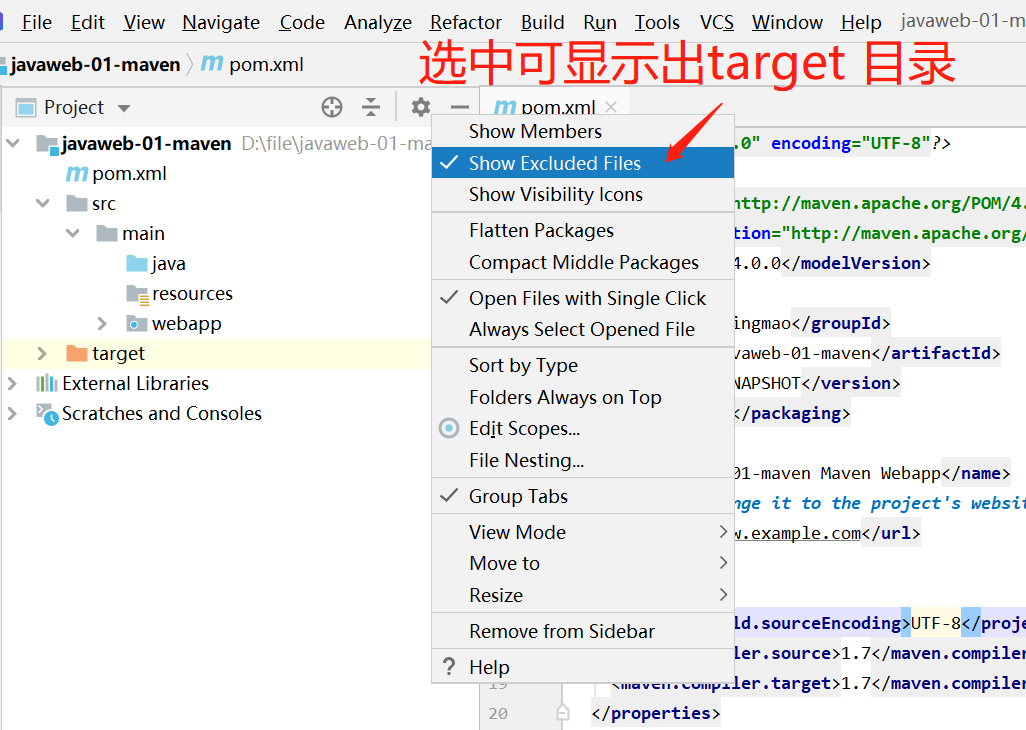Screen dimensions: 1026x730
Task: Open the Project panel gear settings icon
Action: (420, 107)
